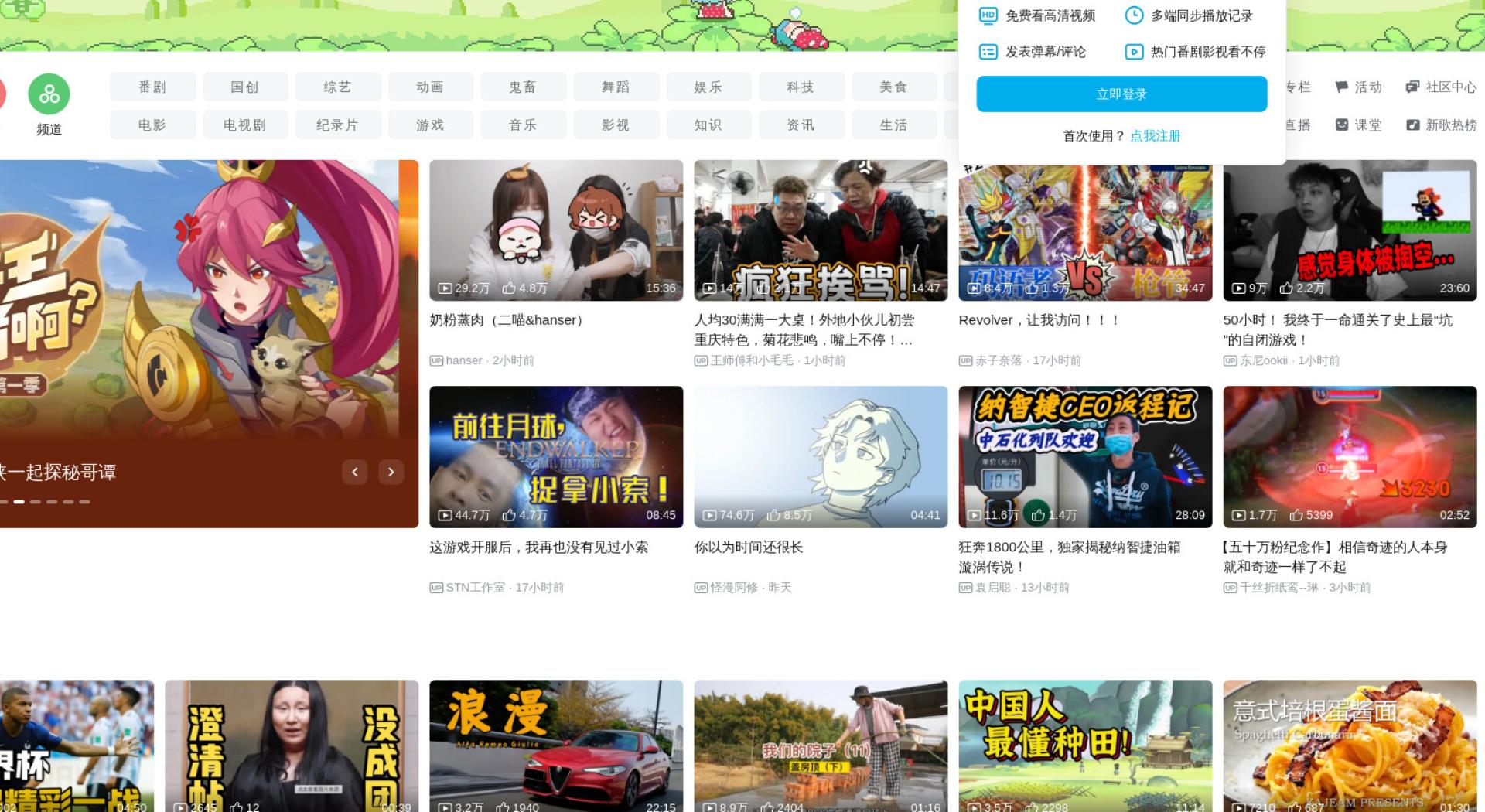The height and width of the screenshot is (812, 1485).
Task: Click title Revolver，让我访问！！！
Action: pyautogui.click(x=1039, y=320)
